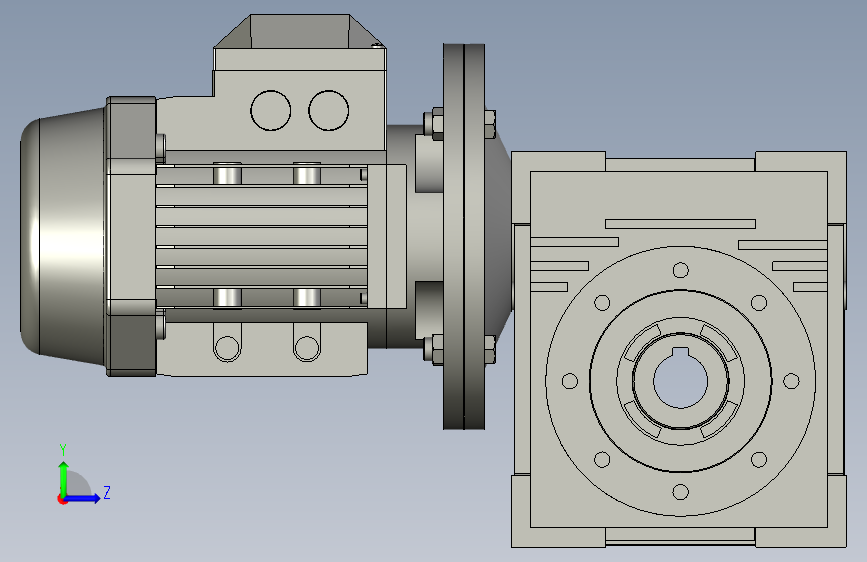This screenshot has width=867, height=562.
Task: Select the left motor foot mounting hole
Action: tap(227, 348)
